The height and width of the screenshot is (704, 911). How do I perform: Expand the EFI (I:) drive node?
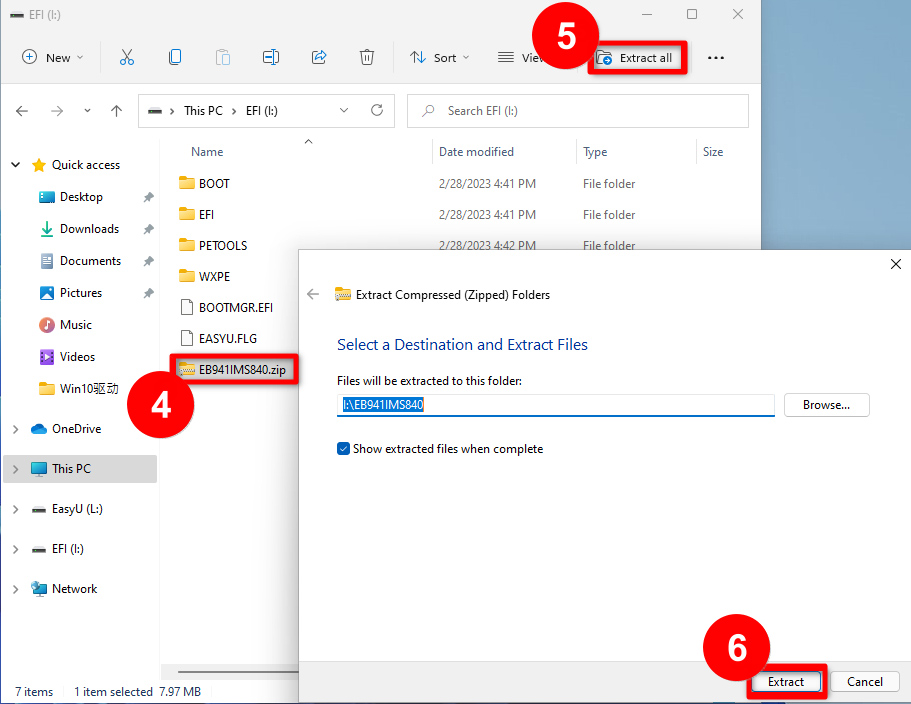pos(16,549)
